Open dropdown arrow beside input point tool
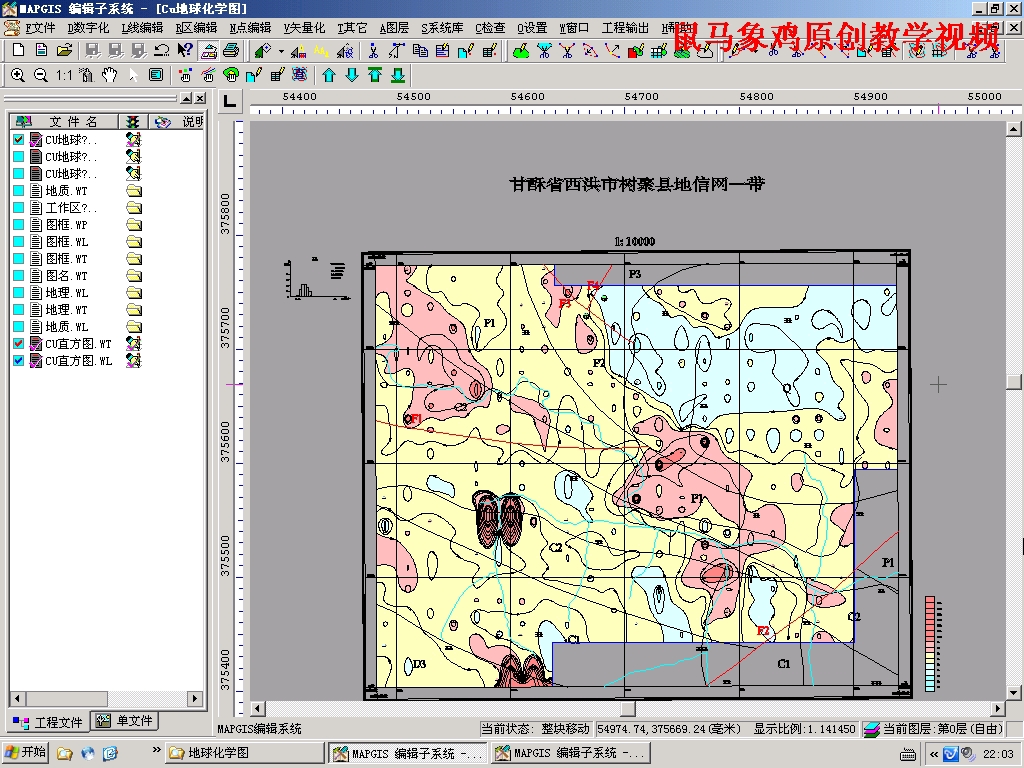 coord(281,51)
